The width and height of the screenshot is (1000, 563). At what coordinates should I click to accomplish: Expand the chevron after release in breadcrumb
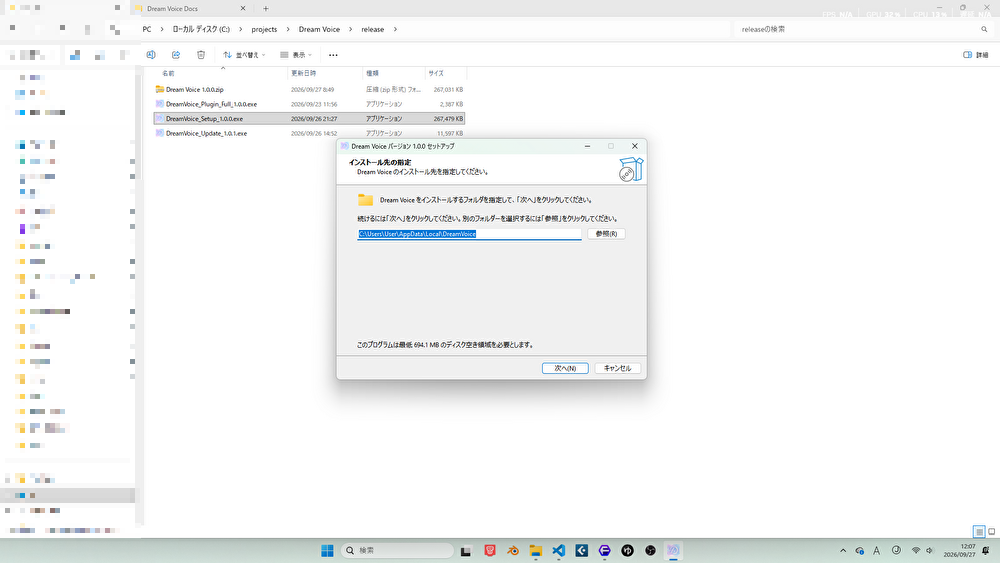(x=395, y=29)
